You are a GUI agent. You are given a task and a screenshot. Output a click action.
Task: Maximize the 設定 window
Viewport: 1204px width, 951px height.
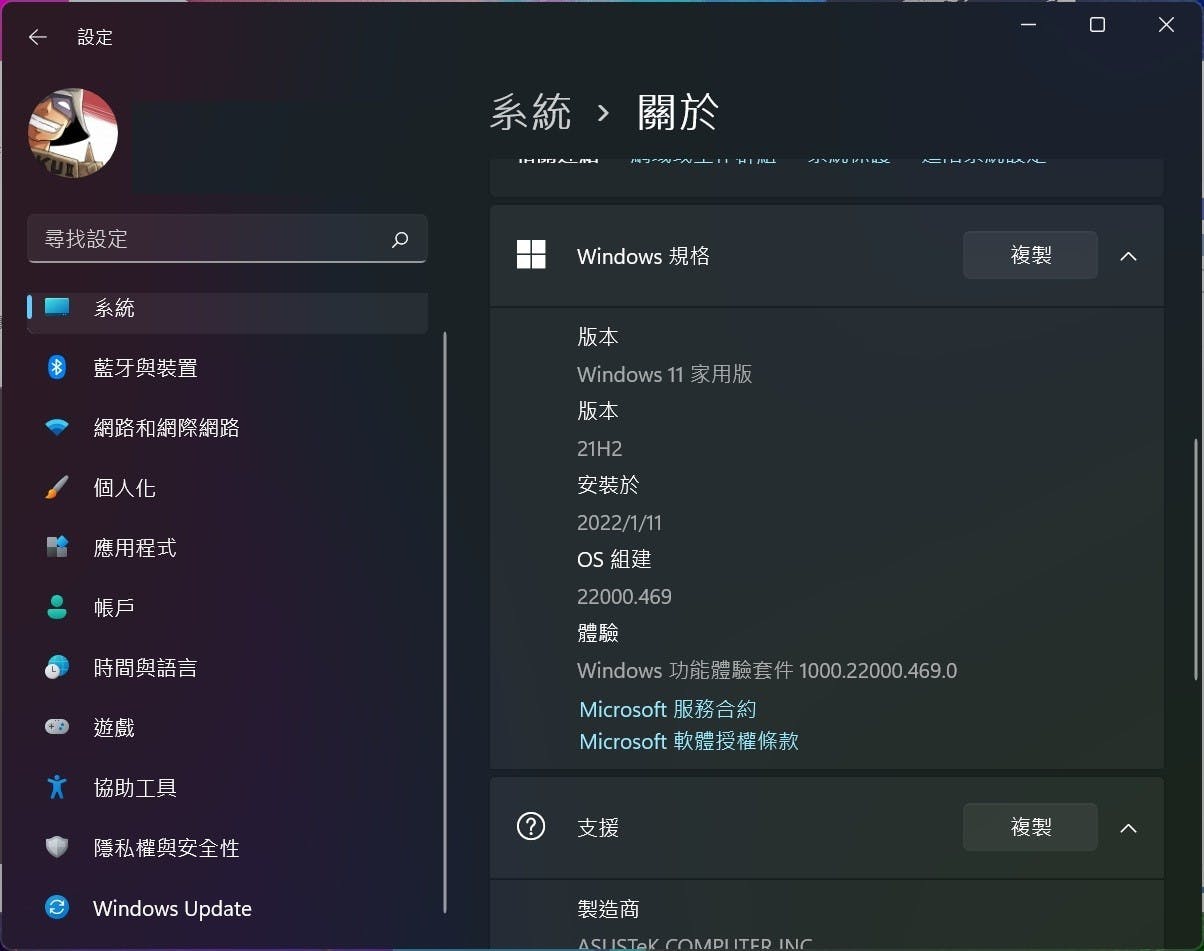pyautogui.click(x=1097, y=25)
